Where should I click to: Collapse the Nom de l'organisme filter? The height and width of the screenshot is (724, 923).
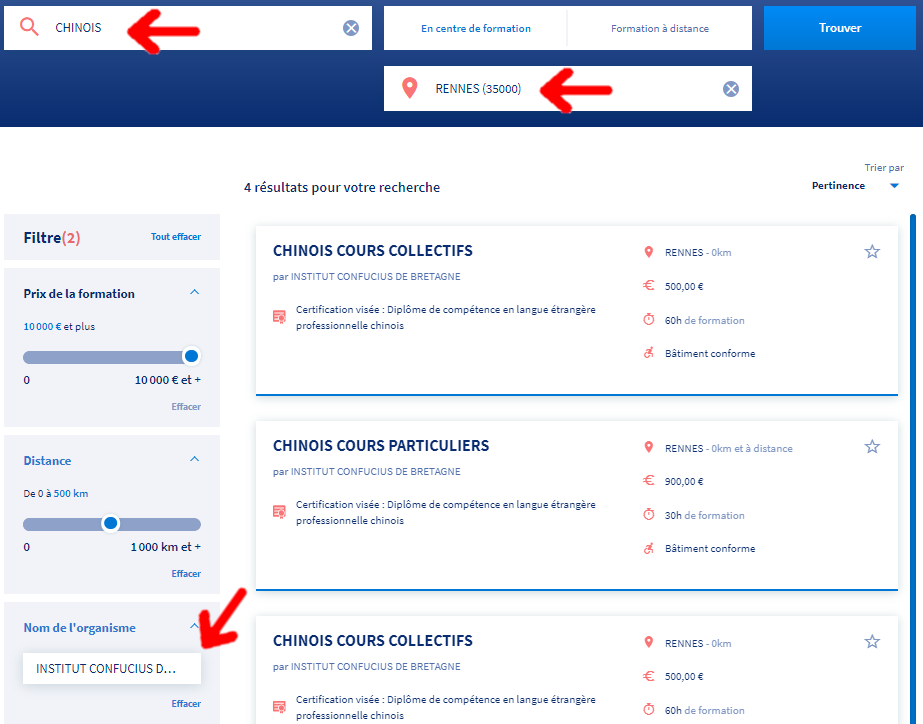coord(194,626)
